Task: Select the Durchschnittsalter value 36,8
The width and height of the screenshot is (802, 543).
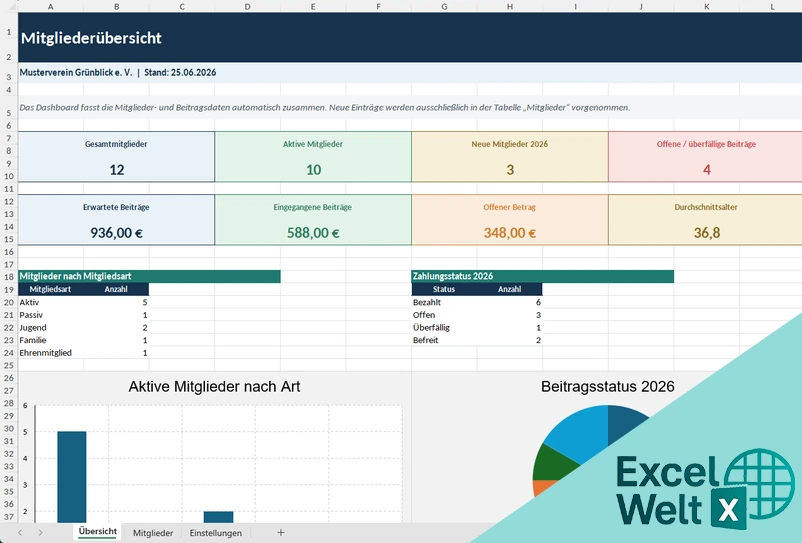Action: (x=707, y=233)
